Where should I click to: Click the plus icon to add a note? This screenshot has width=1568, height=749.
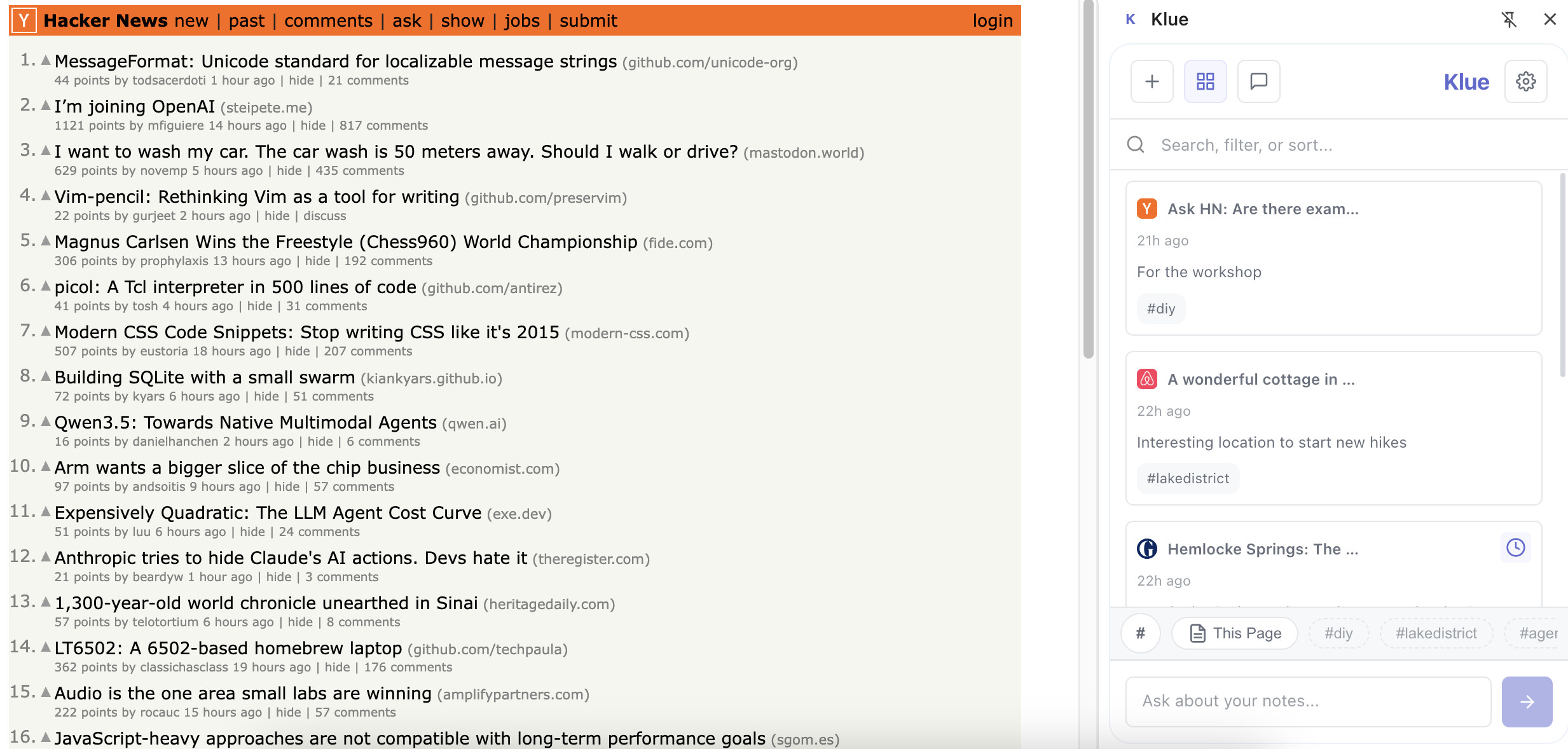(1152, 81)
